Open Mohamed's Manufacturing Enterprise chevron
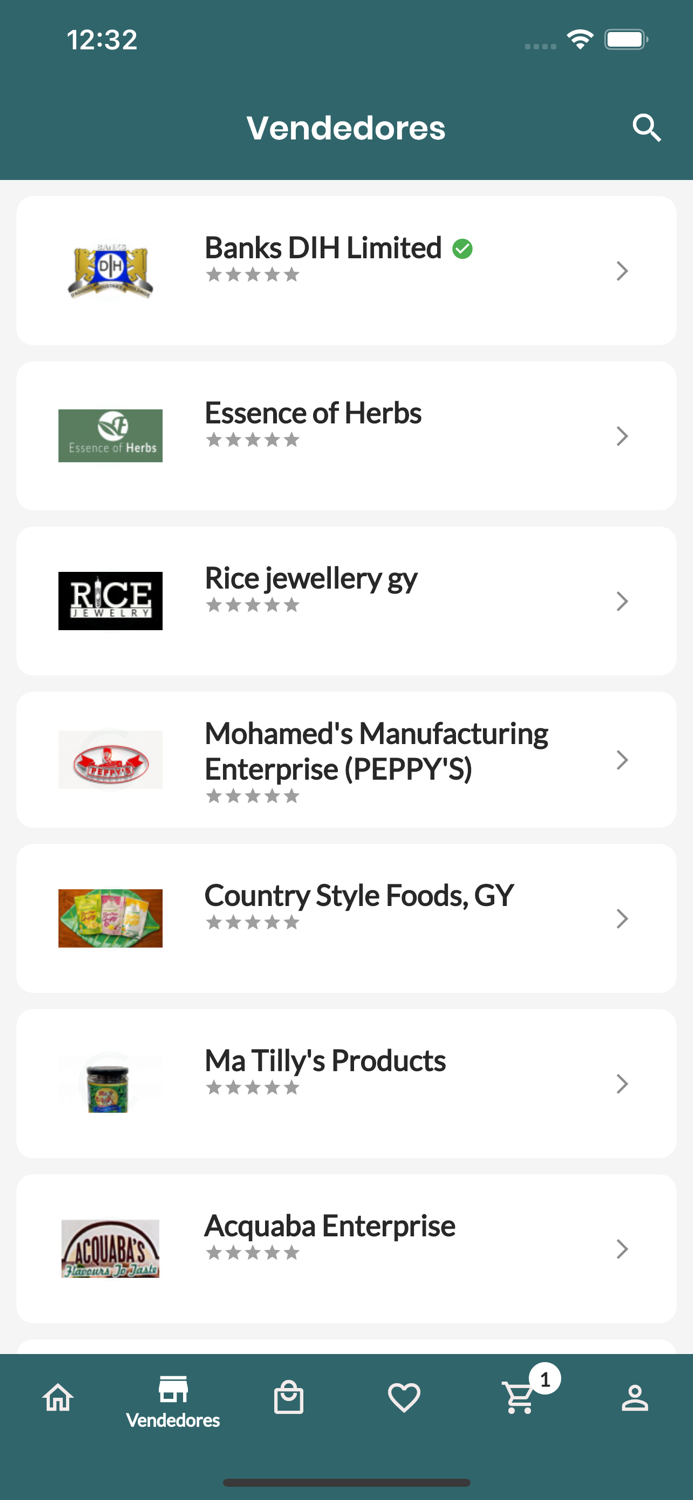Viewport: 693px width, 1500px height. [x=622, y=759]
